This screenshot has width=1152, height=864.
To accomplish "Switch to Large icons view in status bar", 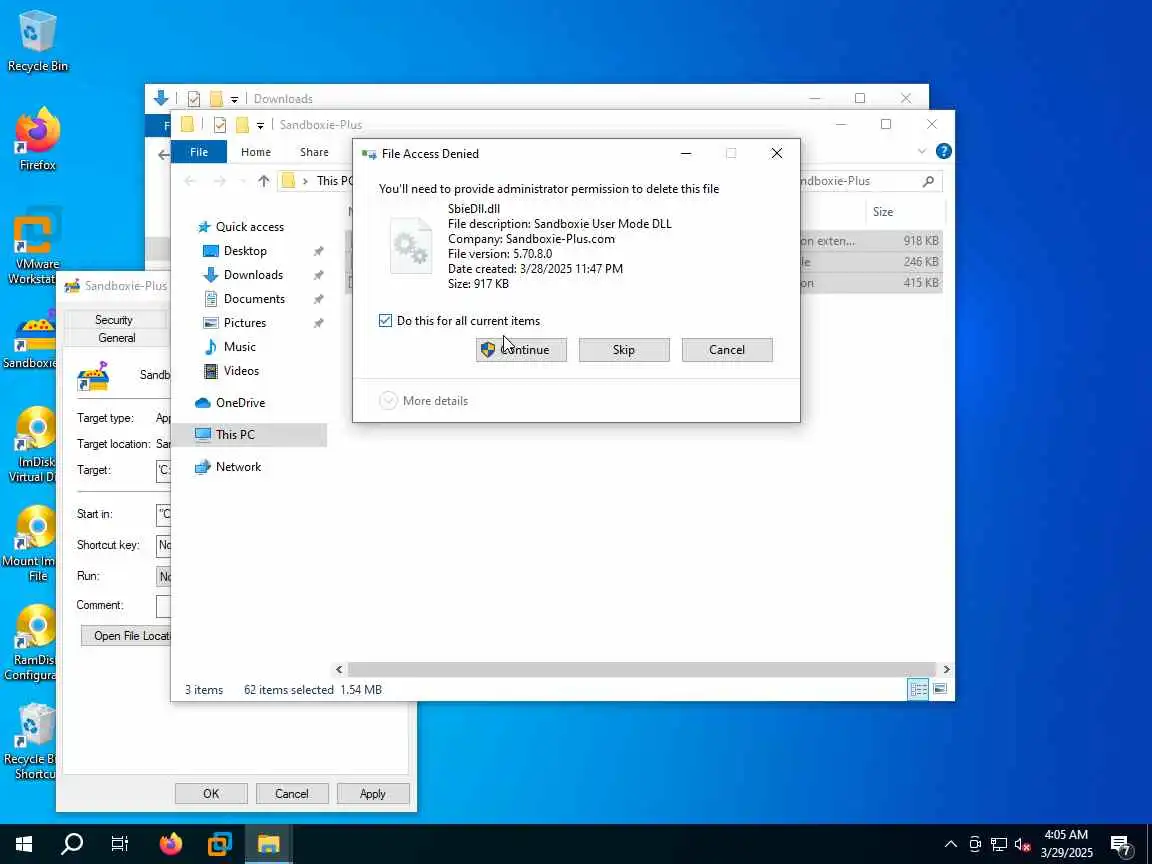I will 940,689.
